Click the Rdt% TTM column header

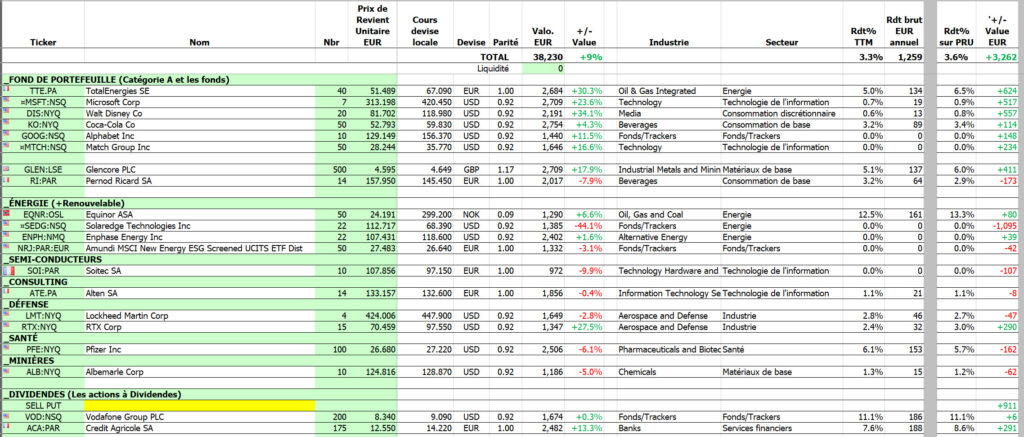pyautogui.click(x=863, y=37)
